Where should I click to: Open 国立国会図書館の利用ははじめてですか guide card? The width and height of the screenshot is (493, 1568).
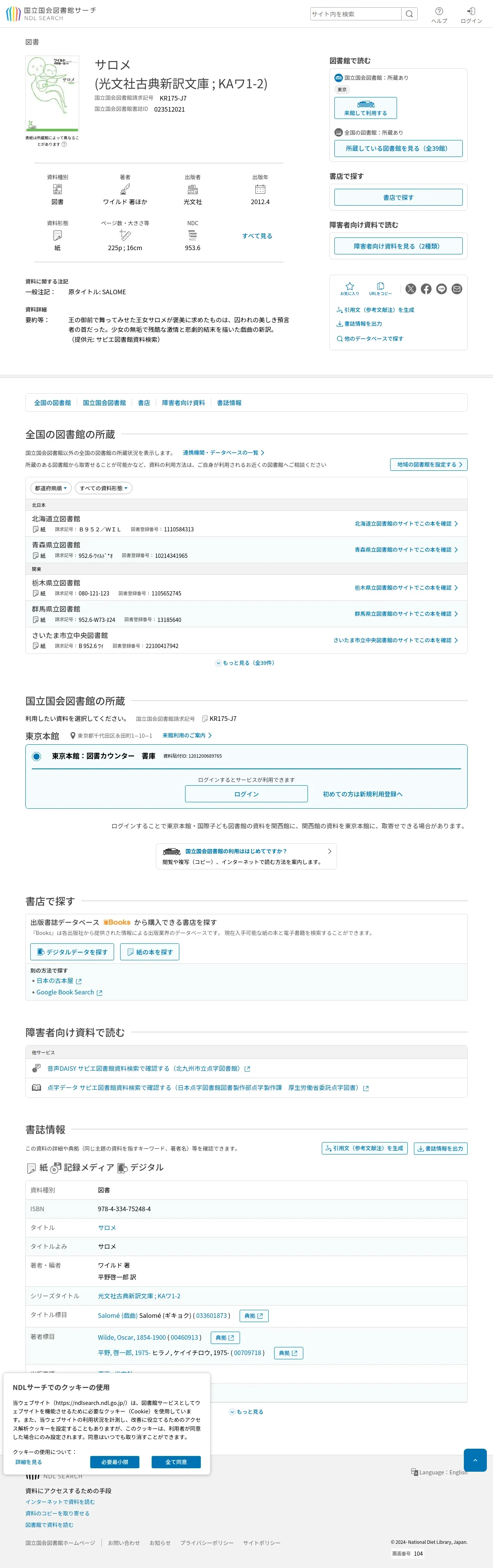pos(246,856)
